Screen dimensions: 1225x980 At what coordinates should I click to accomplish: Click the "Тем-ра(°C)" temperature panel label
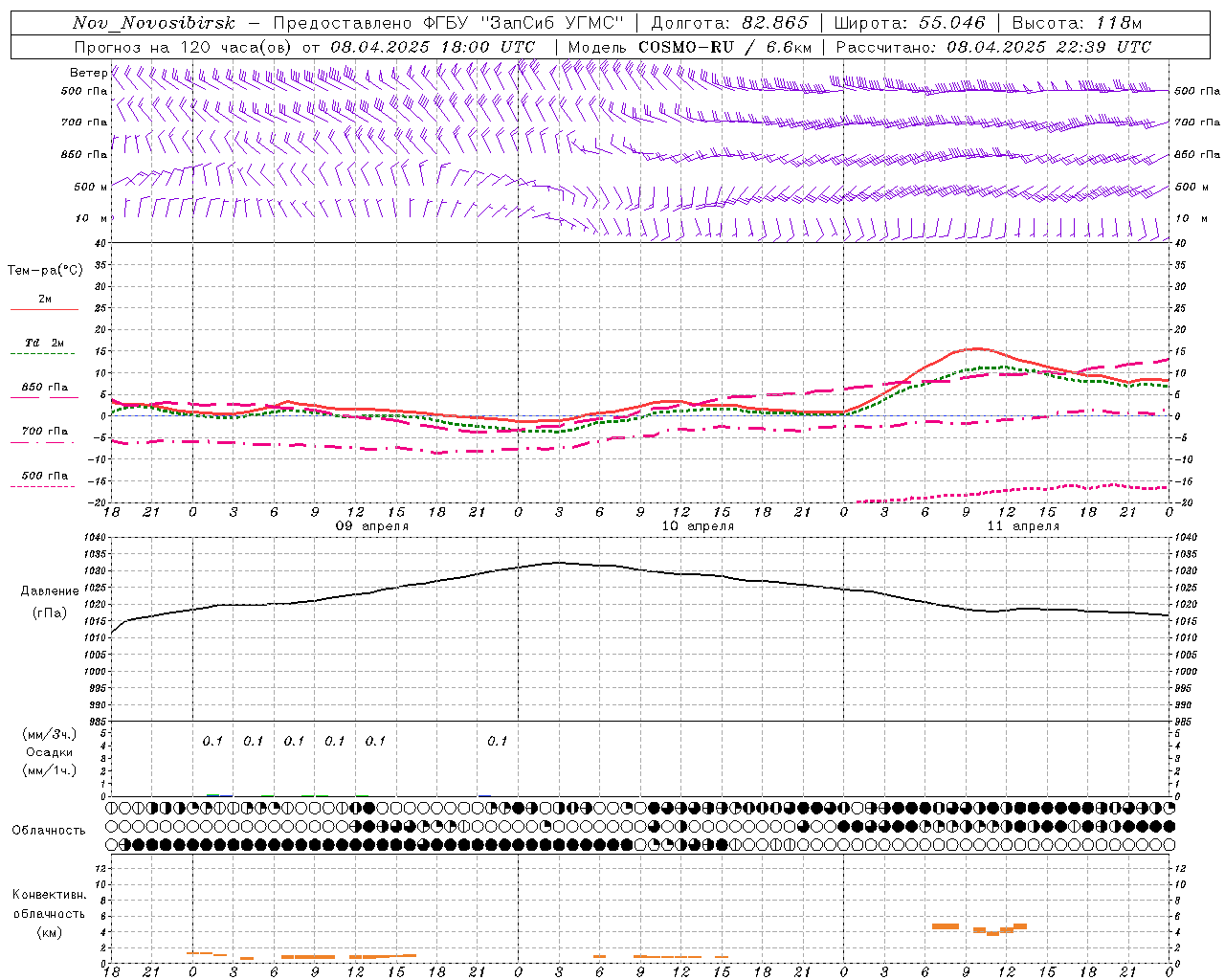(45, 271)
